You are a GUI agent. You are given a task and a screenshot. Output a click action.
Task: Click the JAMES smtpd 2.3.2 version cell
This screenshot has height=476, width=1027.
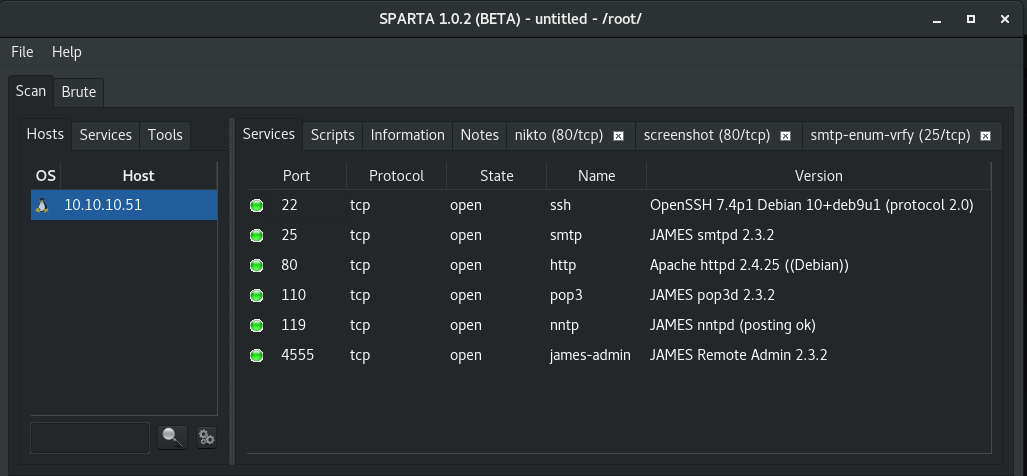point(819,236)
